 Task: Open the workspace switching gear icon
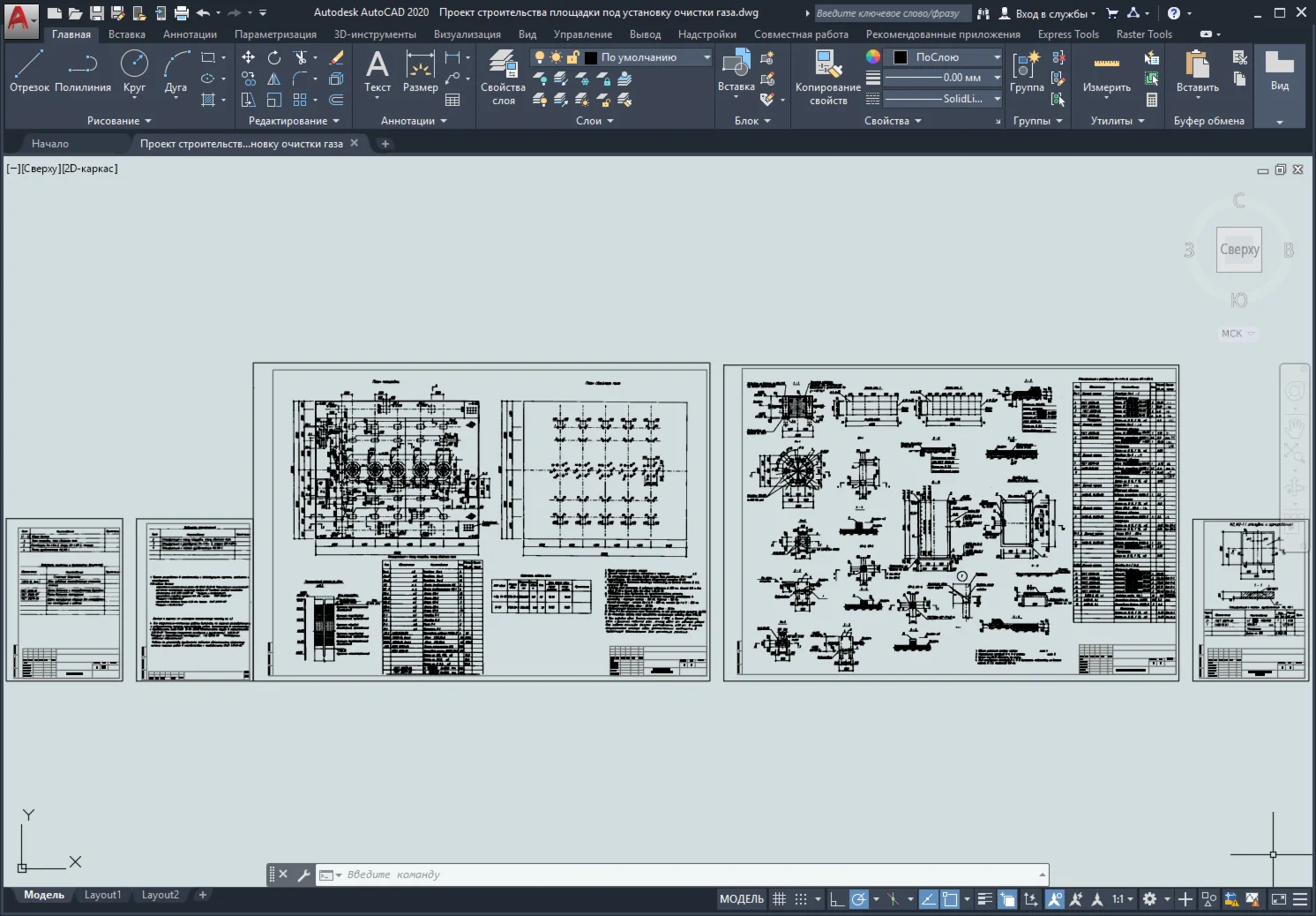(x=1149, y=899)
